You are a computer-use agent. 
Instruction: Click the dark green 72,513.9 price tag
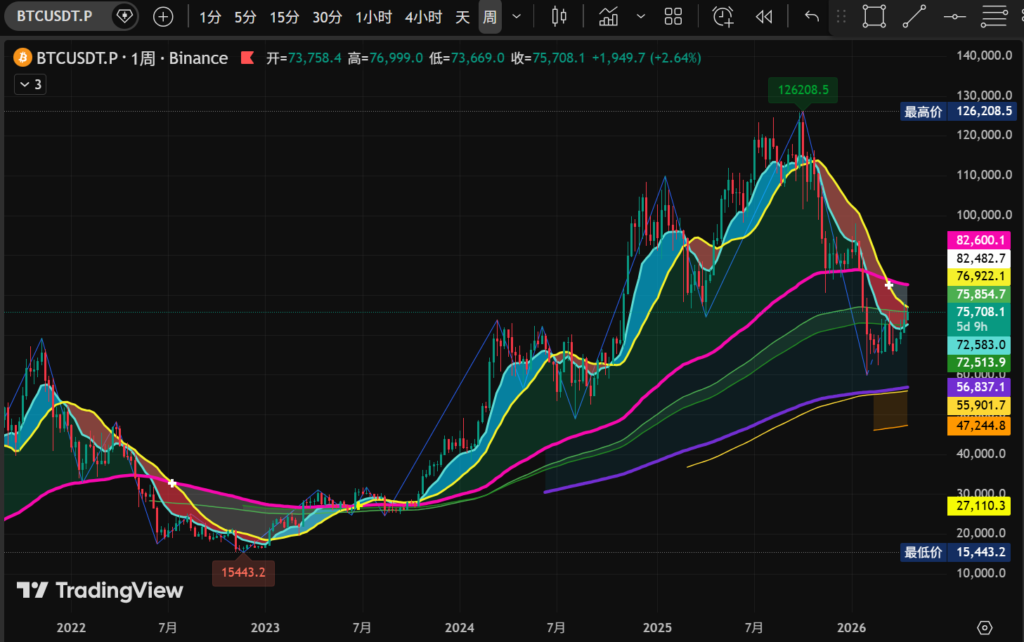pos(980,362)
